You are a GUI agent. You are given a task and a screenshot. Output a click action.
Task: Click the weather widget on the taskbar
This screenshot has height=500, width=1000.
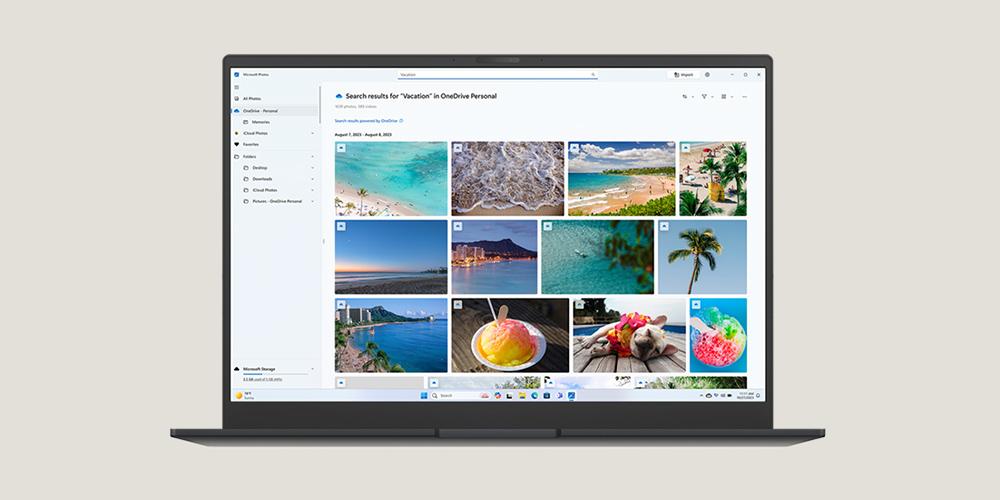(x=244, y=396)
